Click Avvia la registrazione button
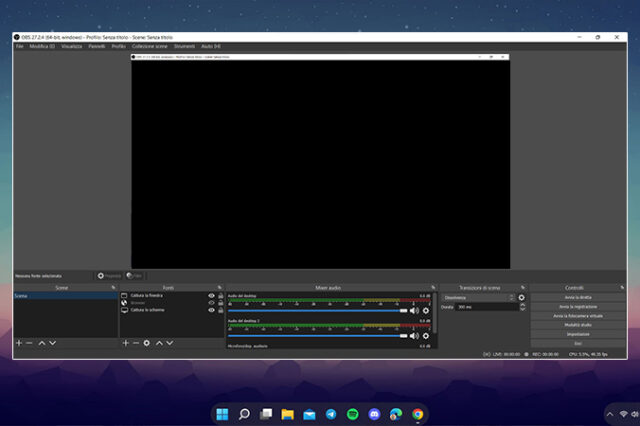The height and width of the screenshot is (426, 640). [x=578, y=306]
